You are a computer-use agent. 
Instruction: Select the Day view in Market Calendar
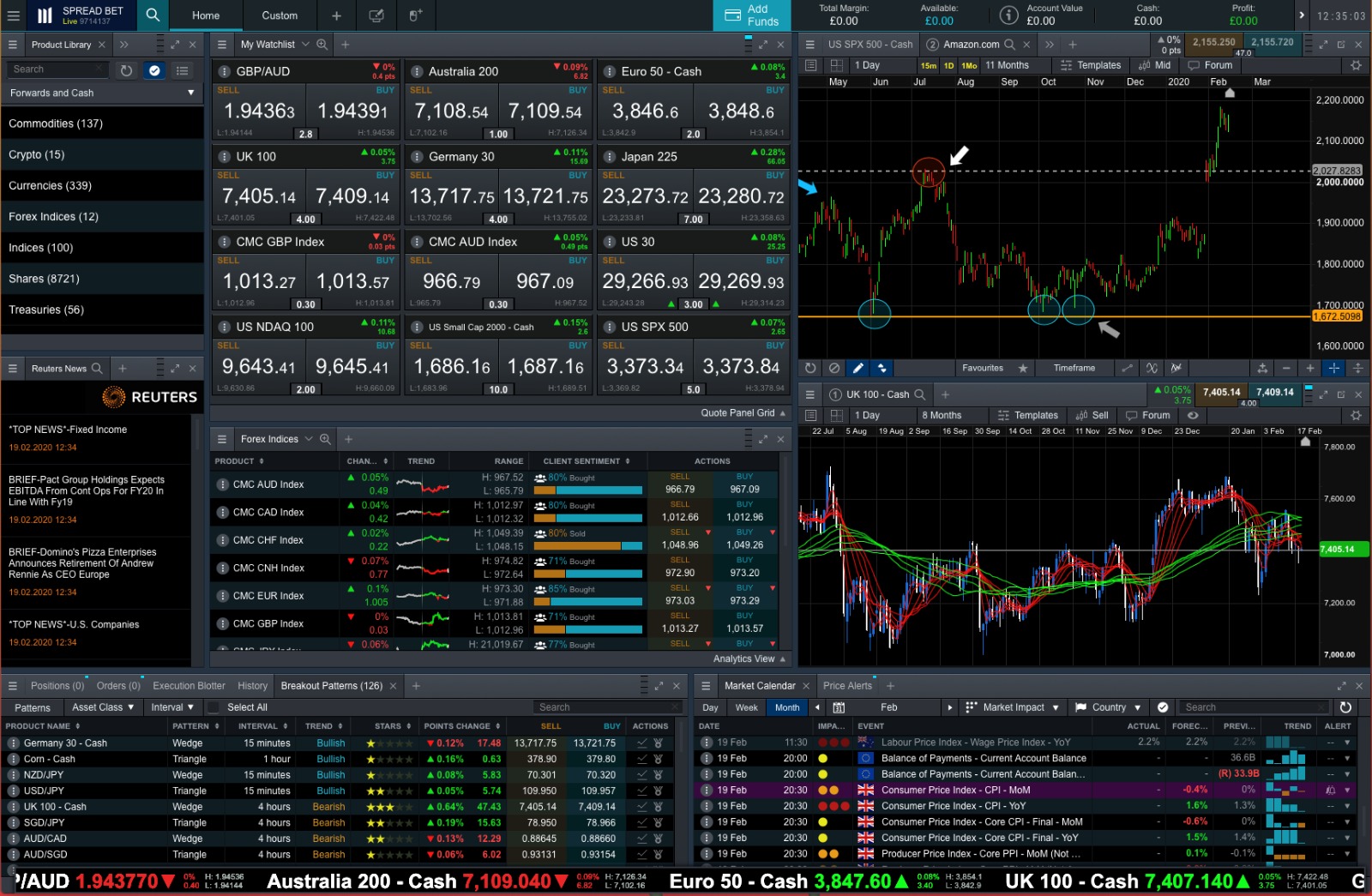coord(710,707)
